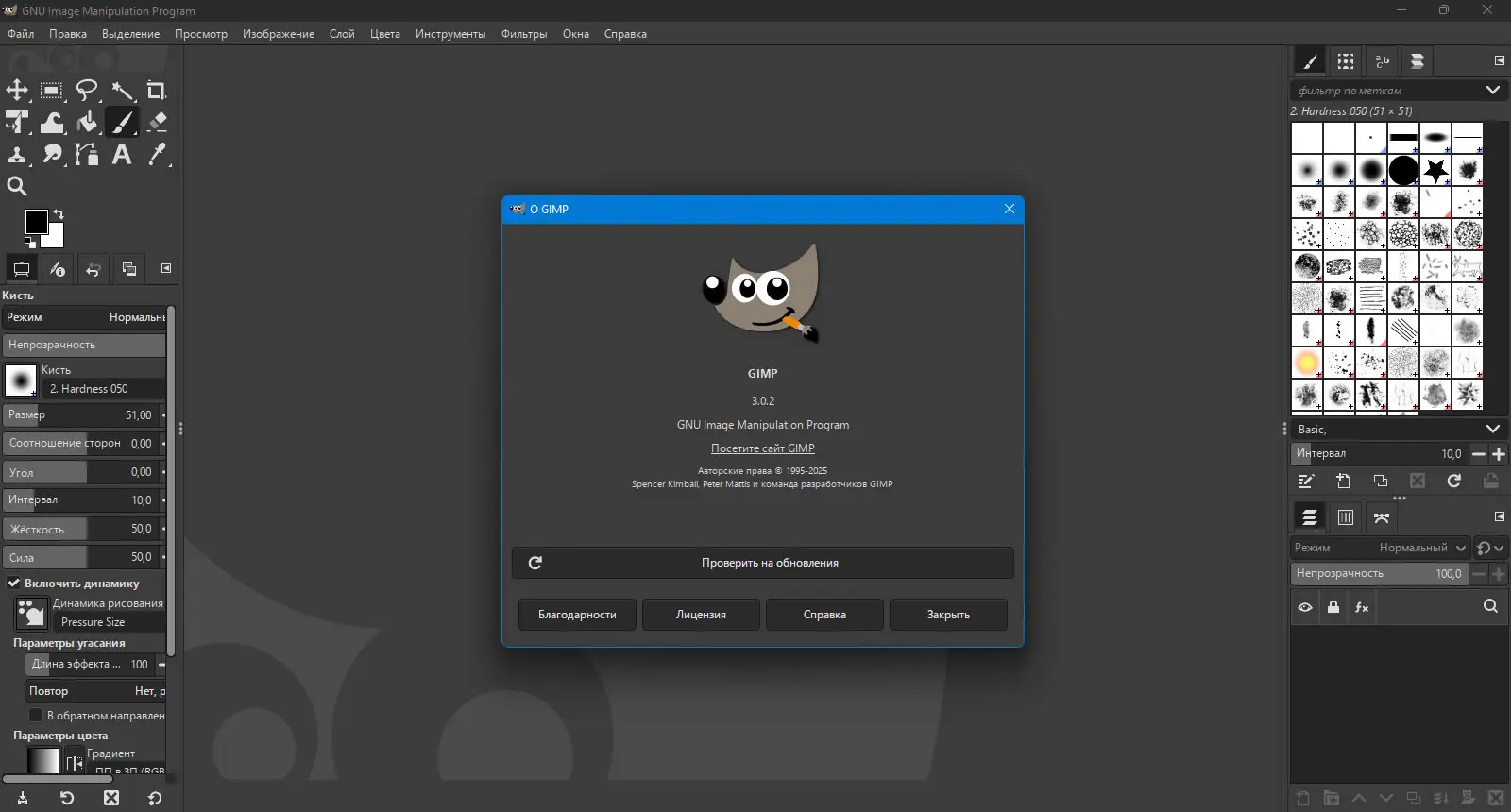The height and width of the screenshot is (812, 1511).
Task: Select the Free Select lasso tool
Action: pos(87,91)
